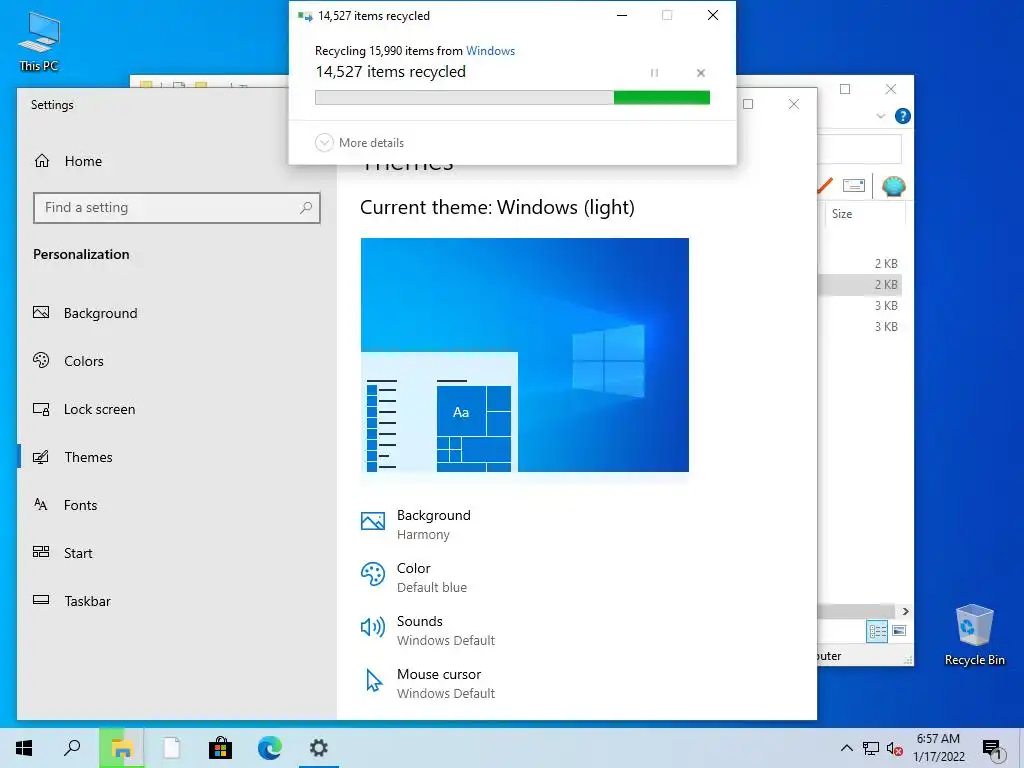The image size is (1024, 768).
Task: Click the shell icon in Explorer ribbon
Action: tap(893, 186)
